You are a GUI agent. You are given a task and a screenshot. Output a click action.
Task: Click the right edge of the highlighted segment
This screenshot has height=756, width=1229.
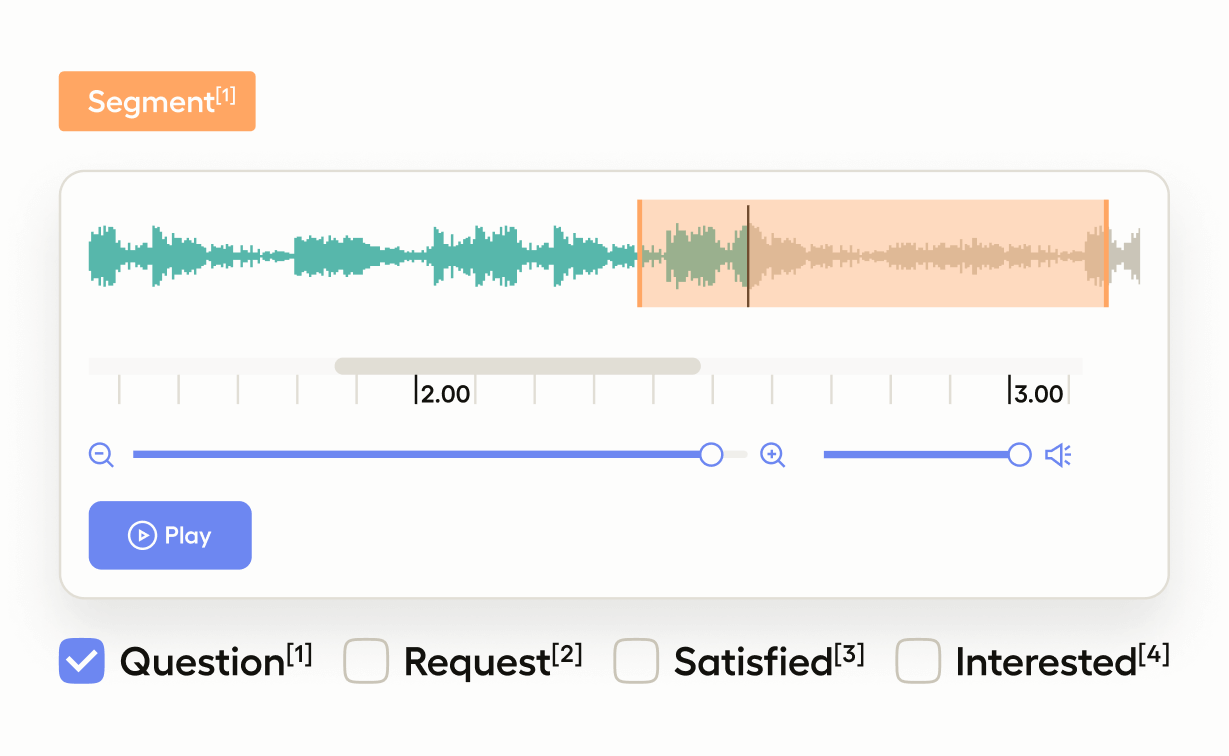[1106, 253]
